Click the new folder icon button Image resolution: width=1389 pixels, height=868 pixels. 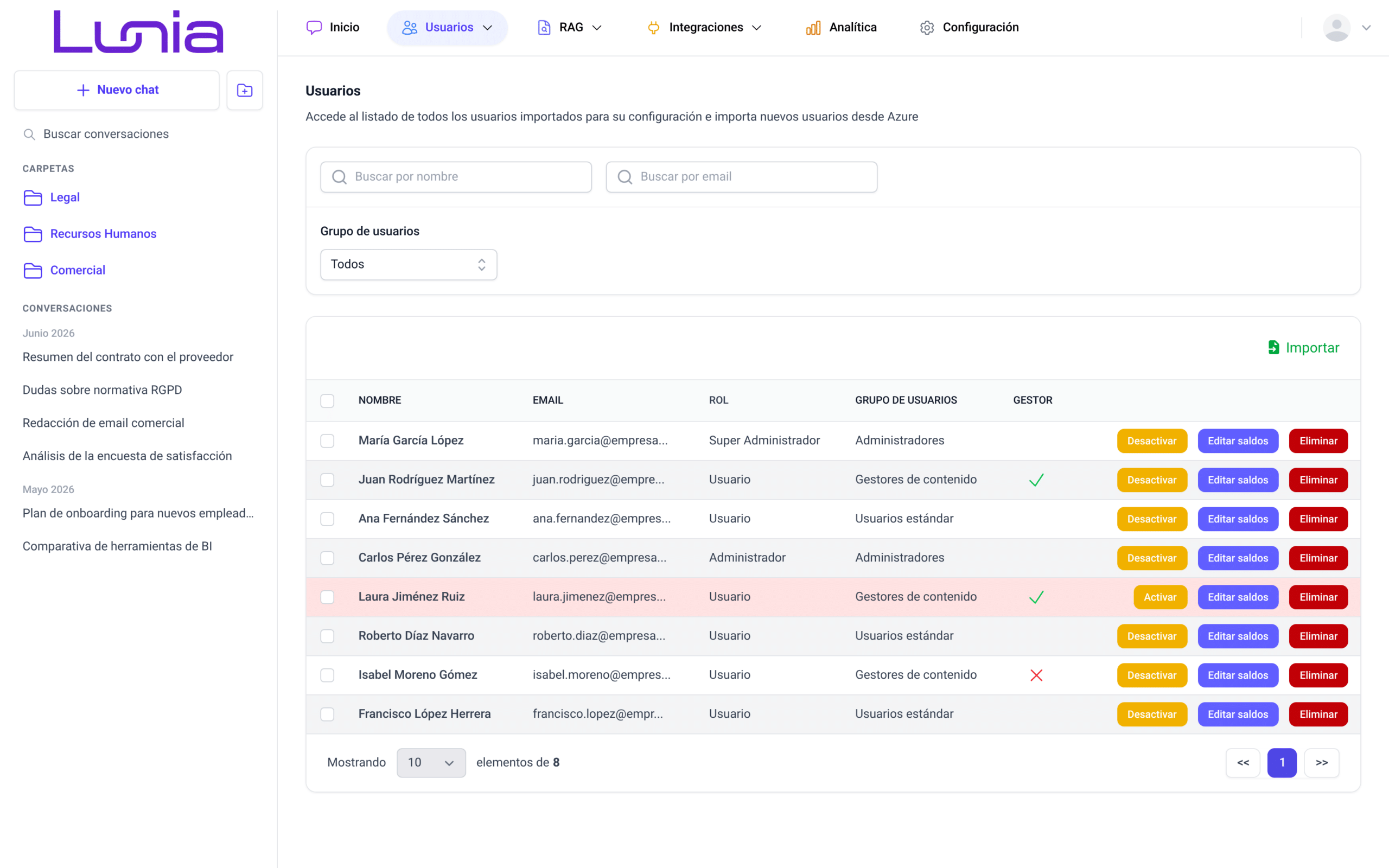tap(245, 90)
